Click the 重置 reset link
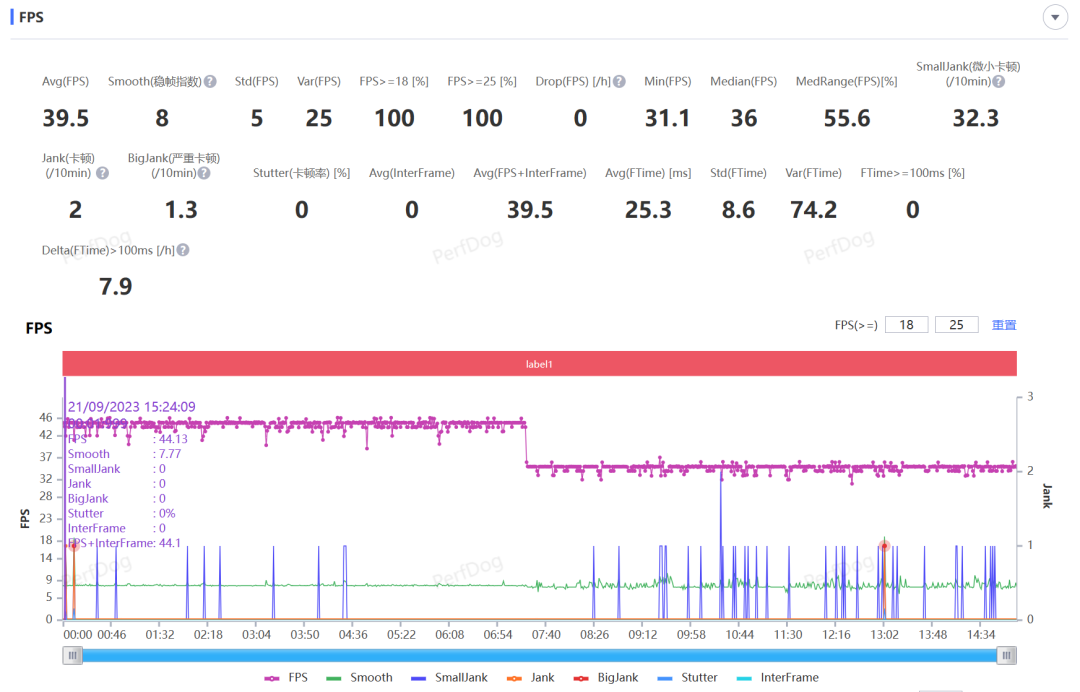 [x=1004, y=325]
